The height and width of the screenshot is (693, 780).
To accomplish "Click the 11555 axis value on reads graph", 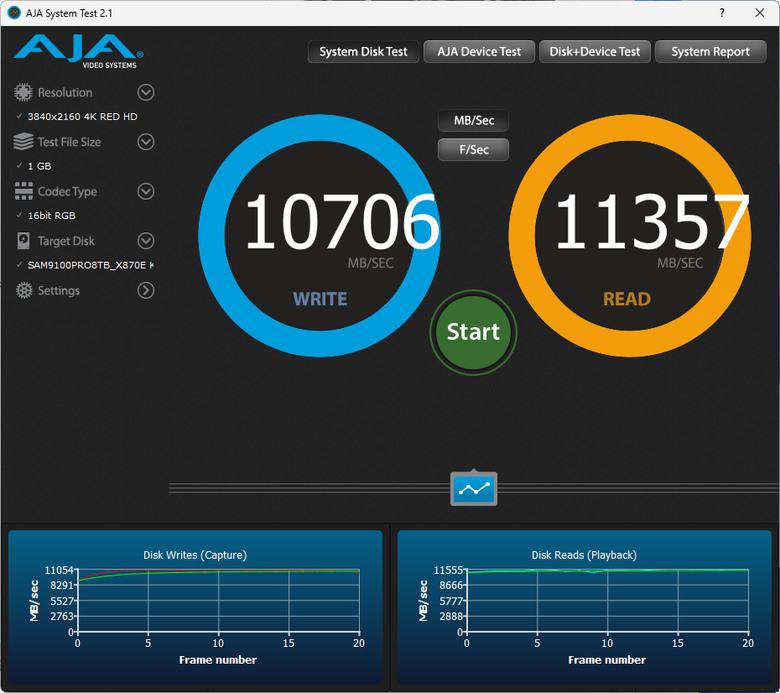I will click(x=448, y=570).
